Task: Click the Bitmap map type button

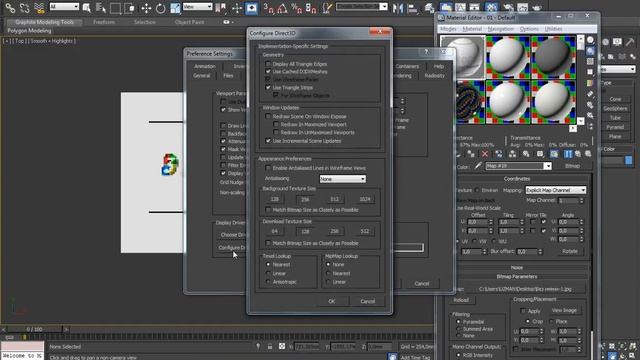Action: click(x=572, y=166)
